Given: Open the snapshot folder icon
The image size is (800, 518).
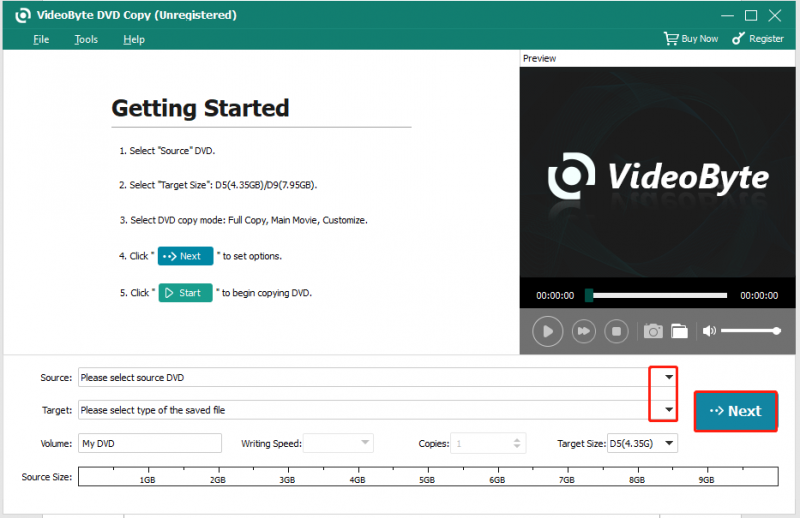Looking at the screenshot, I should (x=680, y=331).
